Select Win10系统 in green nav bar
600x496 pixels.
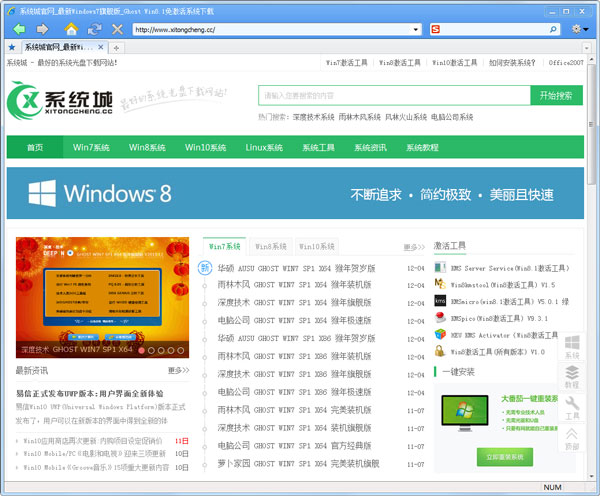pyautogui.click(x=205, y=147)
